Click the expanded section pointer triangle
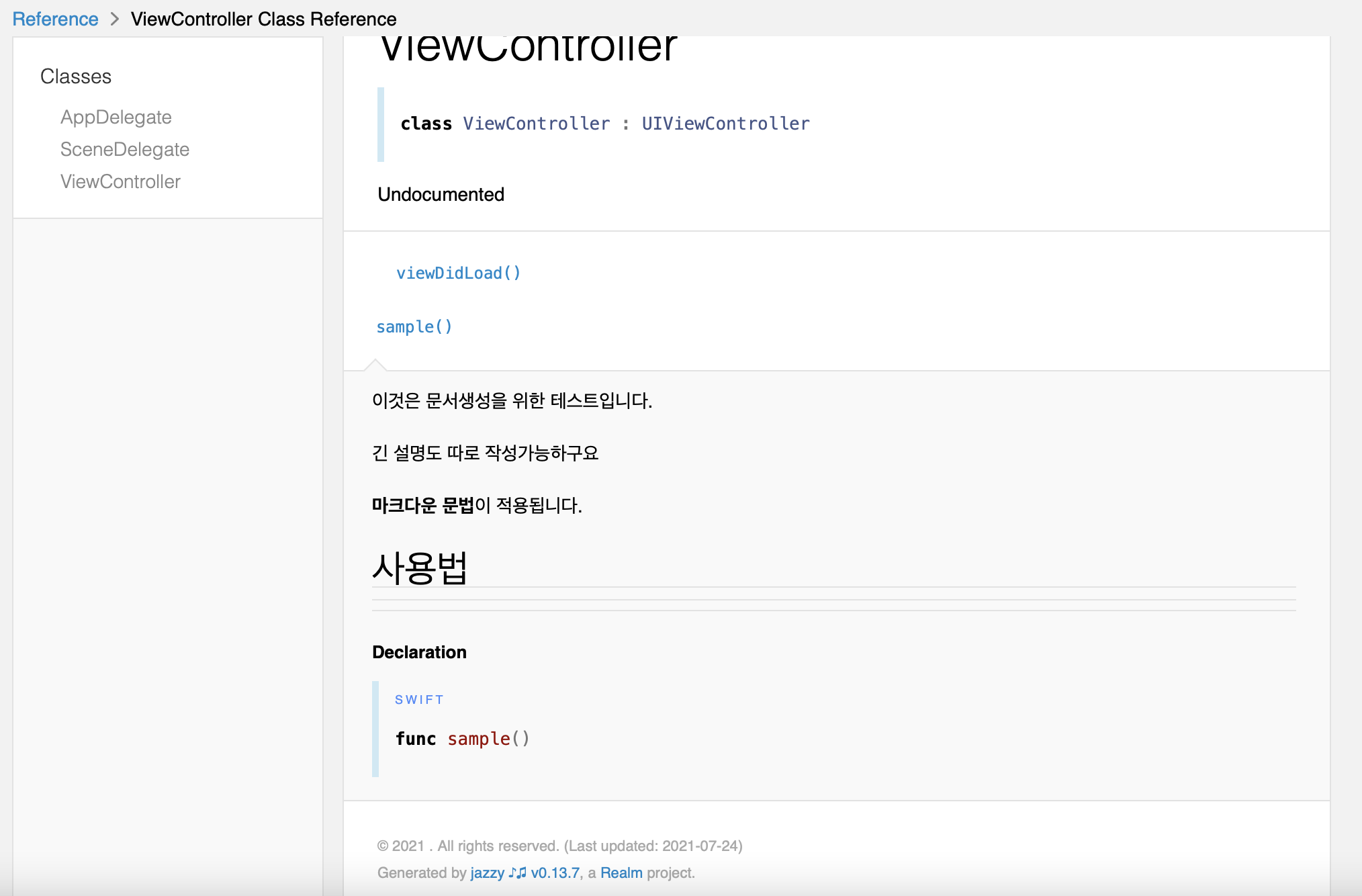1362x896 pixels. tap(375, 365)
